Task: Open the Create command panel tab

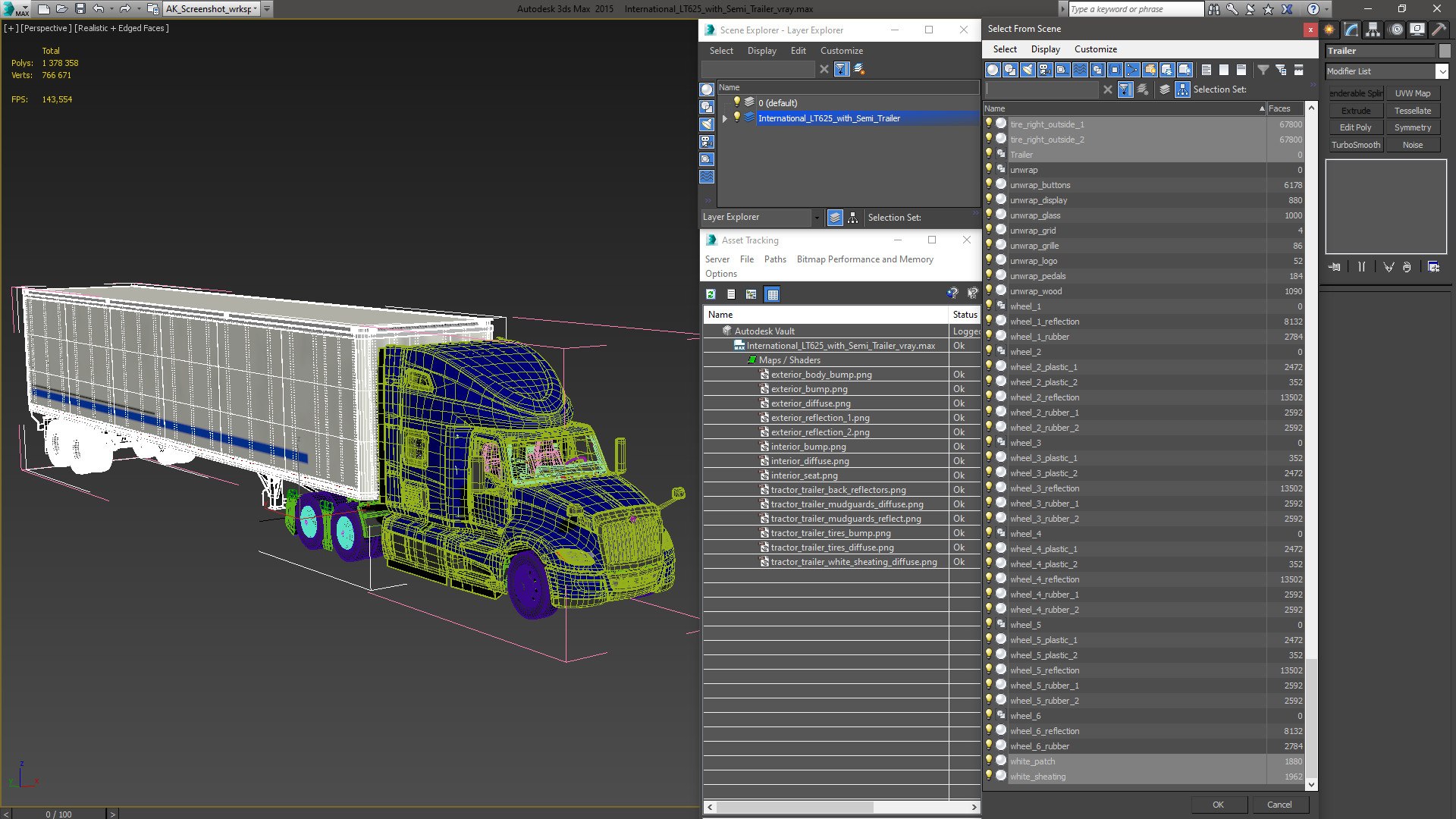Action: coord(1329,30)
